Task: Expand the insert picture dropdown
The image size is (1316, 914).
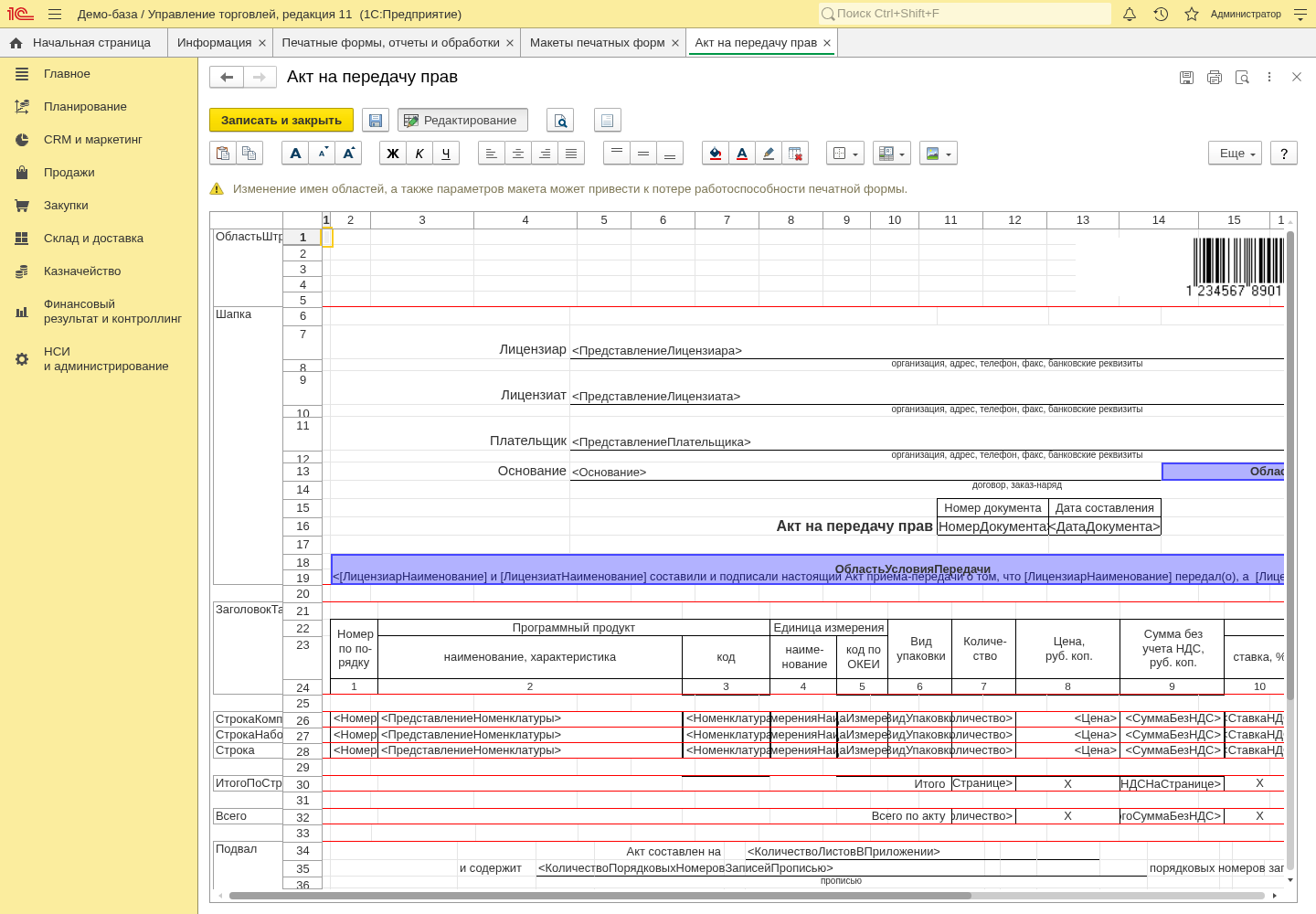Action: [x=939, y=154]
